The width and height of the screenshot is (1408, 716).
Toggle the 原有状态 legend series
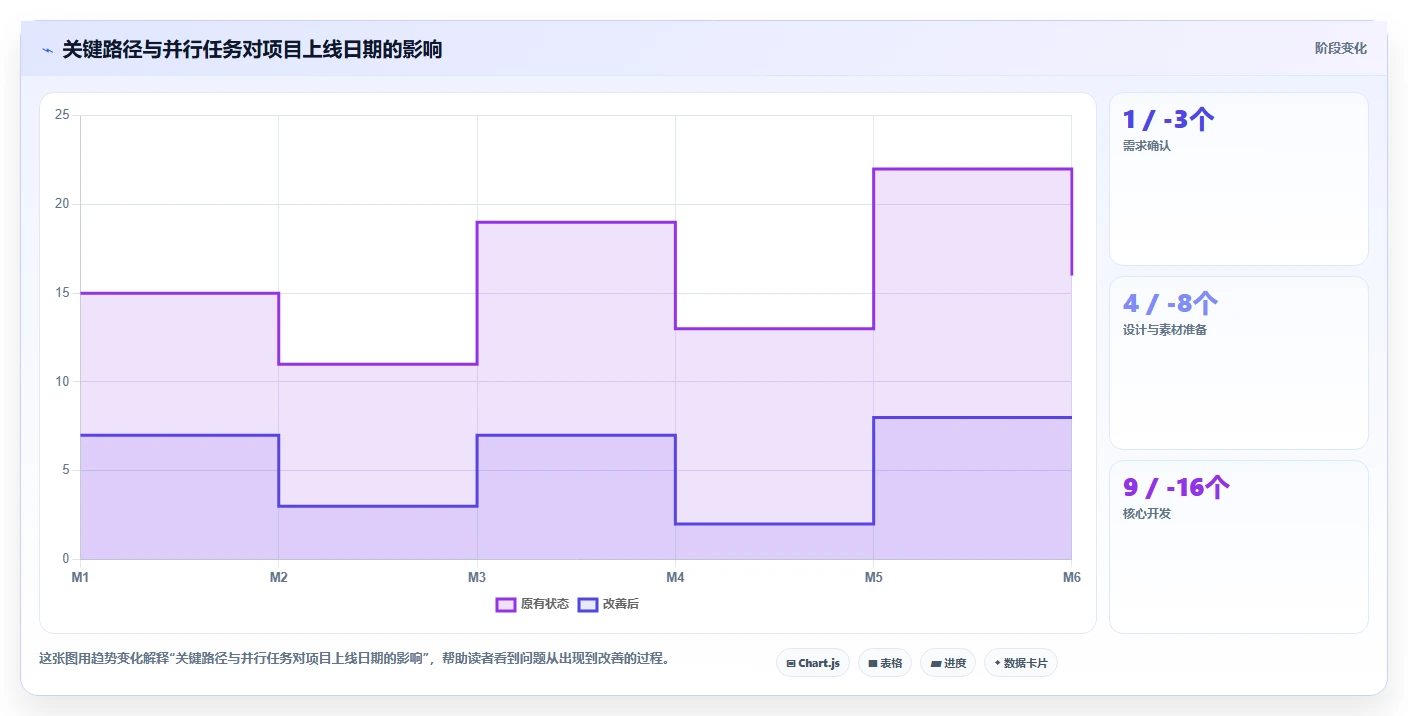click(533, 604)
